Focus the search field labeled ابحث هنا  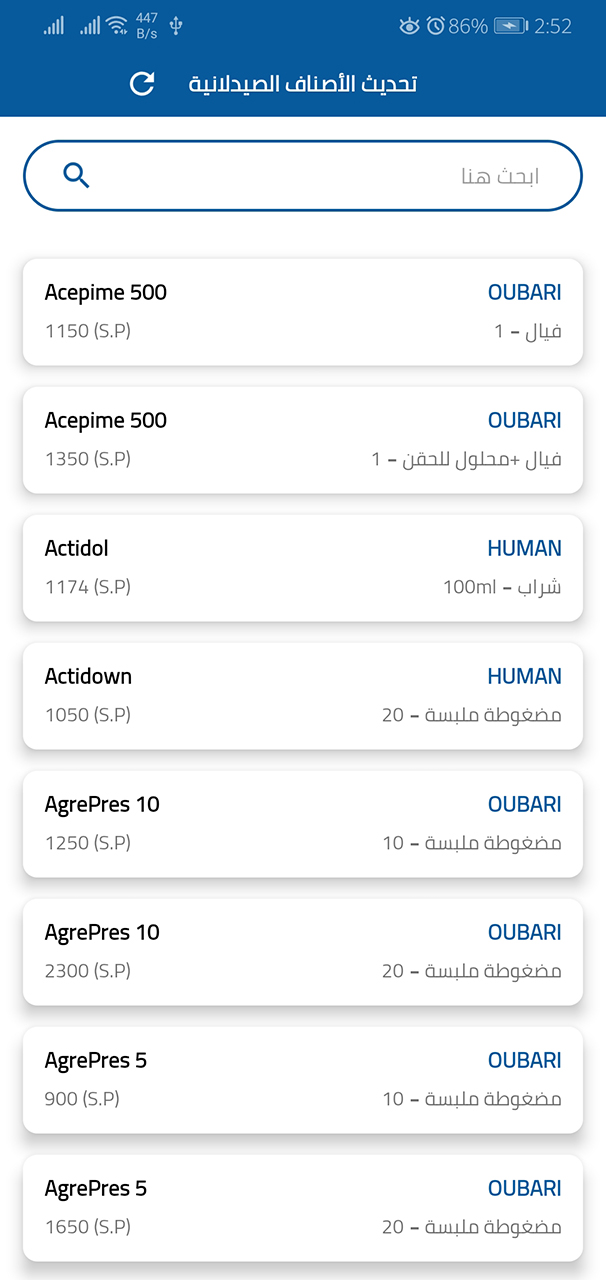pyautogui.click(x=303, y=176)
